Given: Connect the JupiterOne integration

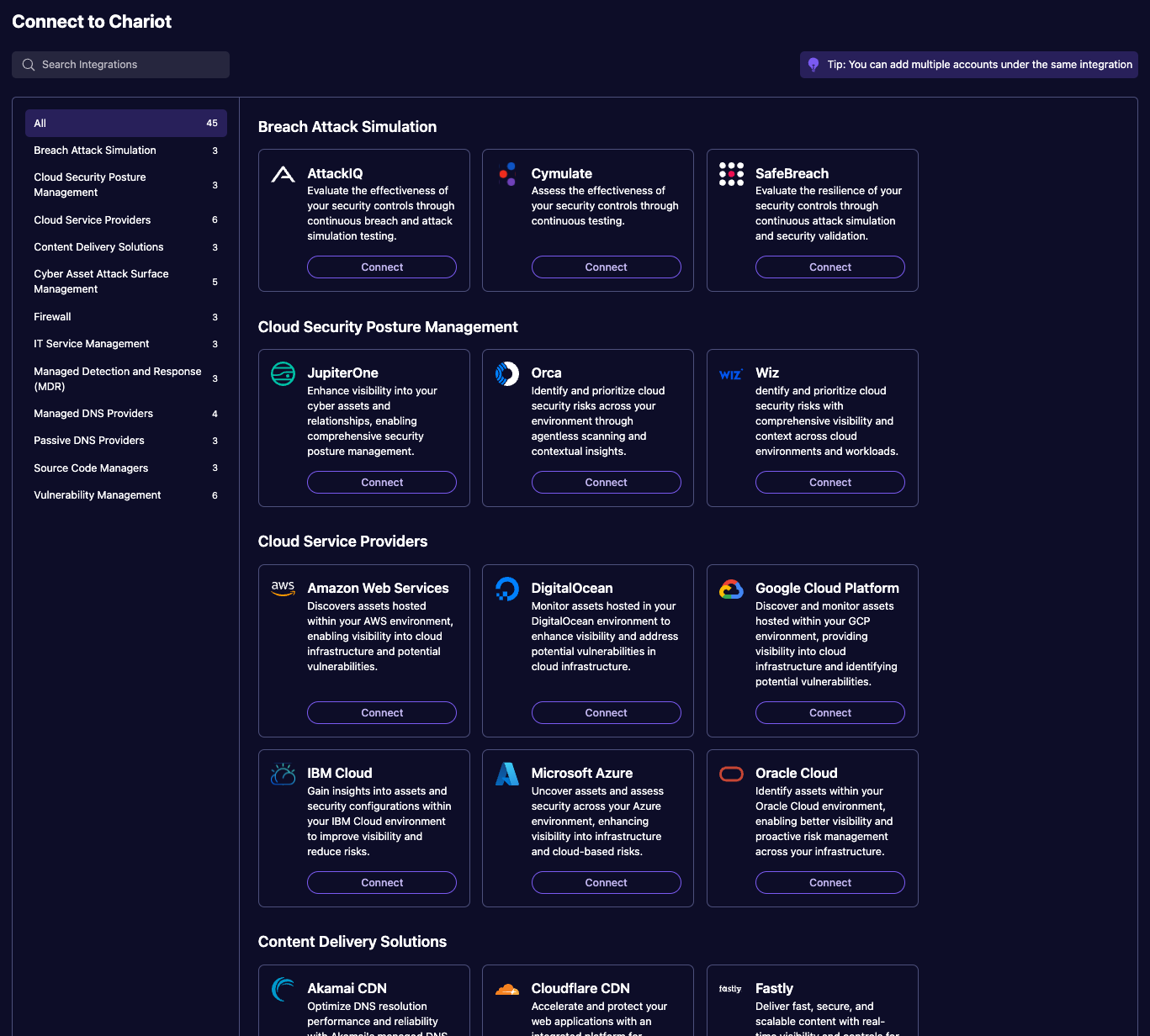Looking at the screenshot, I should (x=382, y=483).
